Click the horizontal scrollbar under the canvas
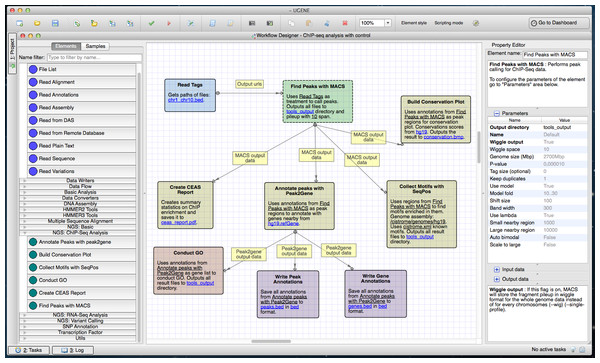The height and width of the screenshot is (363, 600). tap(271, 341)
